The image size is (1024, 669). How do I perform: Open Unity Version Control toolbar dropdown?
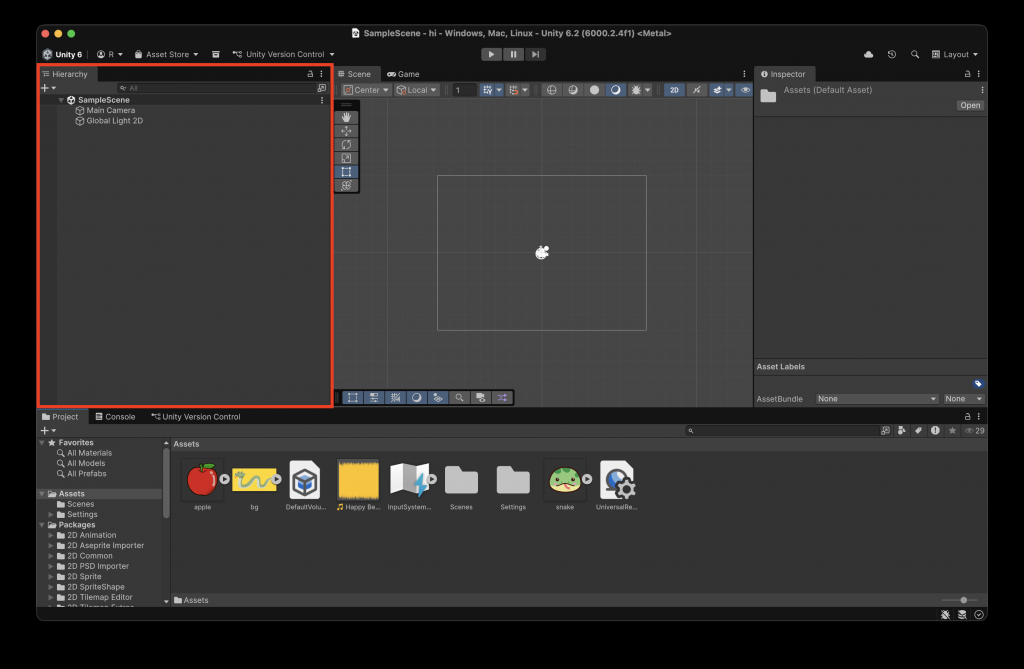point(283,54)
